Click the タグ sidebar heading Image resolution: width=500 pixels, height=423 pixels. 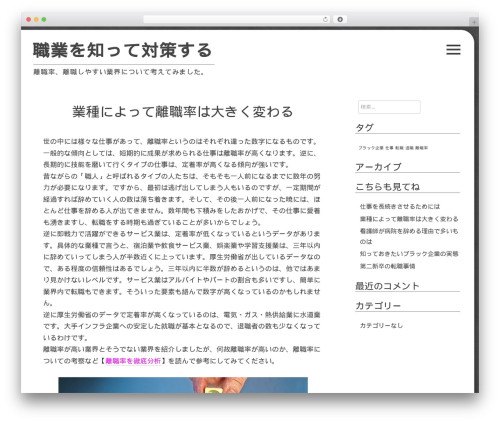[x=364, y=128]
